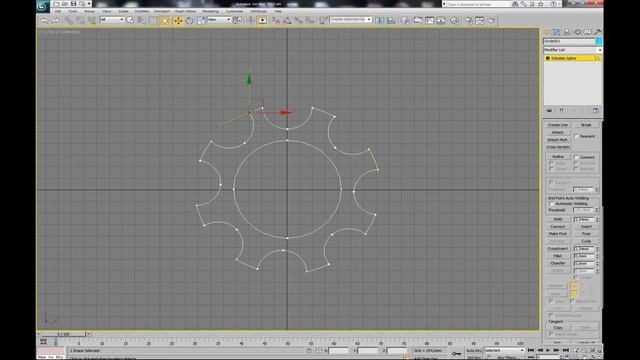Expand the quick access toolbar dropdown arrow

pyautogui.click(x=89, y=4)
